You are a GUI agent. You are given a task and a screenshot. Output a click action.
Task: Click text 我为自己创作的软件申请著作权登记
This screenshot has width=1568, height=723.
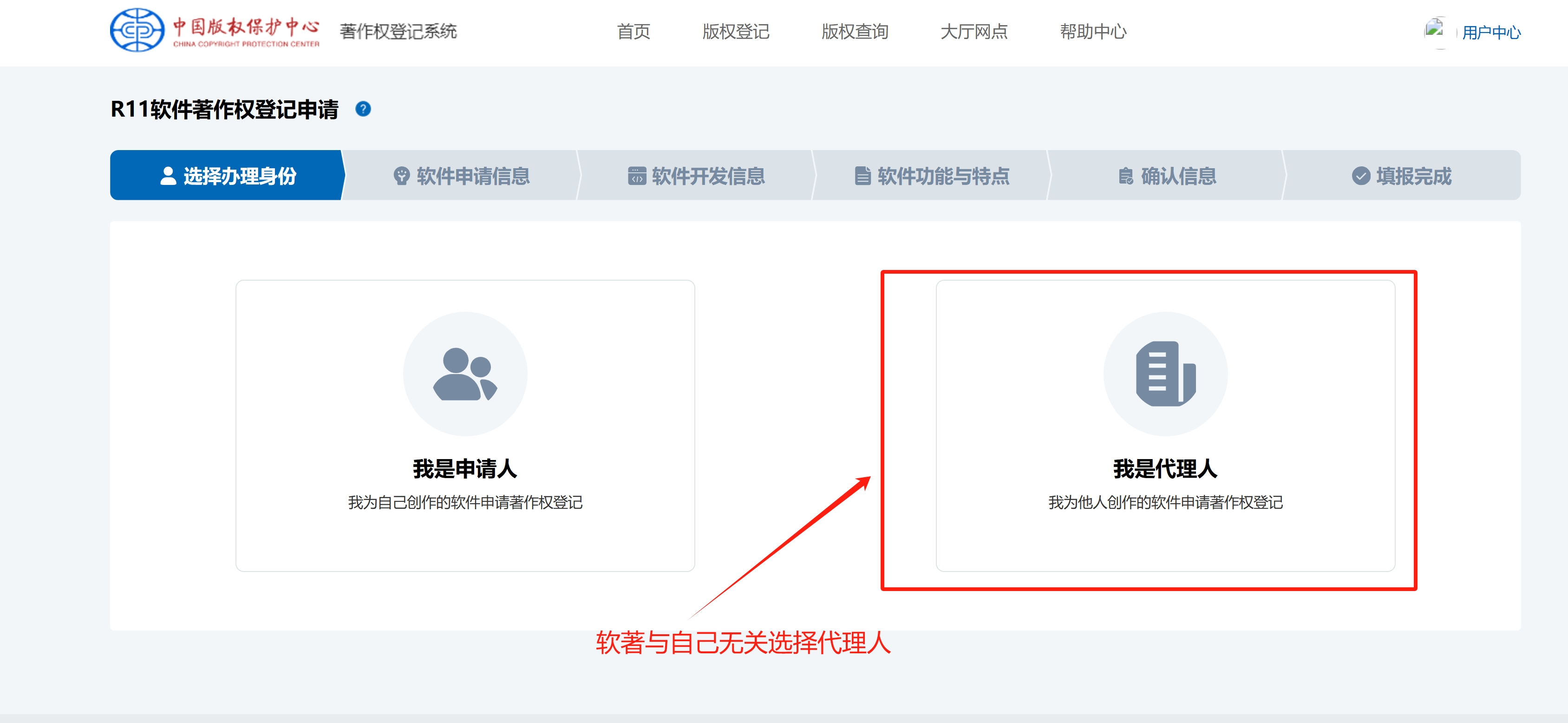[x=465, y=502]
